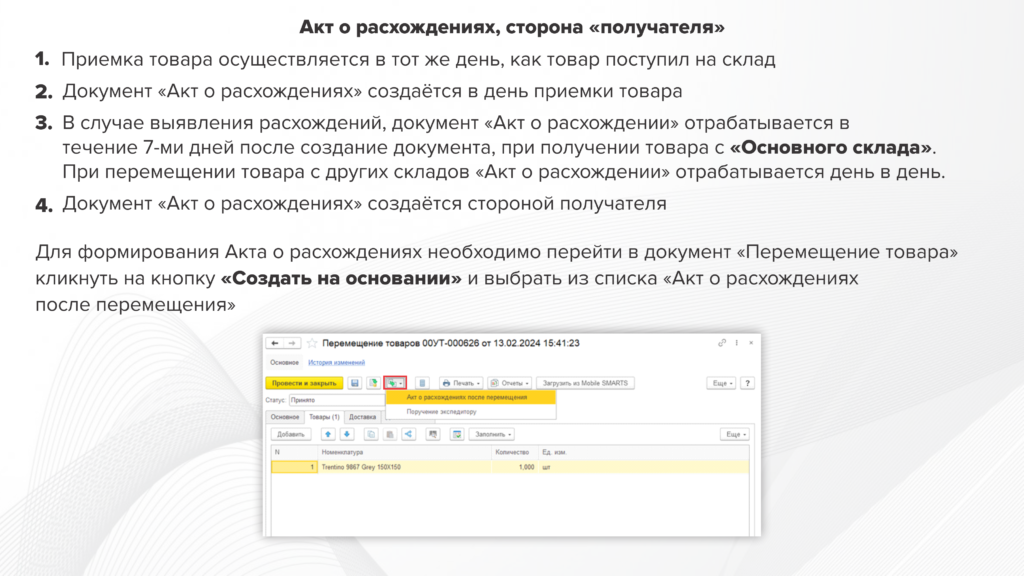Open the window's three-dot menu
This screenshot has width=1024, height=576.
(737, 343)
